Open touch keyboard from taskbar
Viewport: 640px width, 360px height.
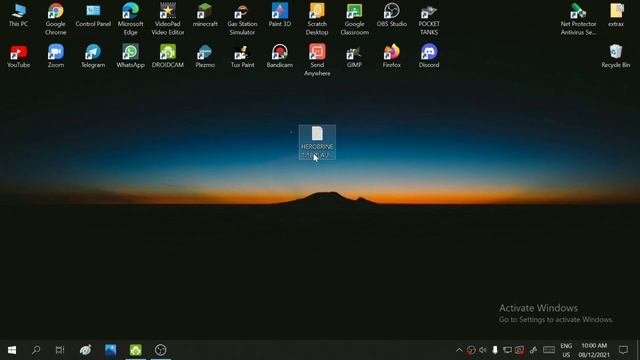tap(549, 350)
